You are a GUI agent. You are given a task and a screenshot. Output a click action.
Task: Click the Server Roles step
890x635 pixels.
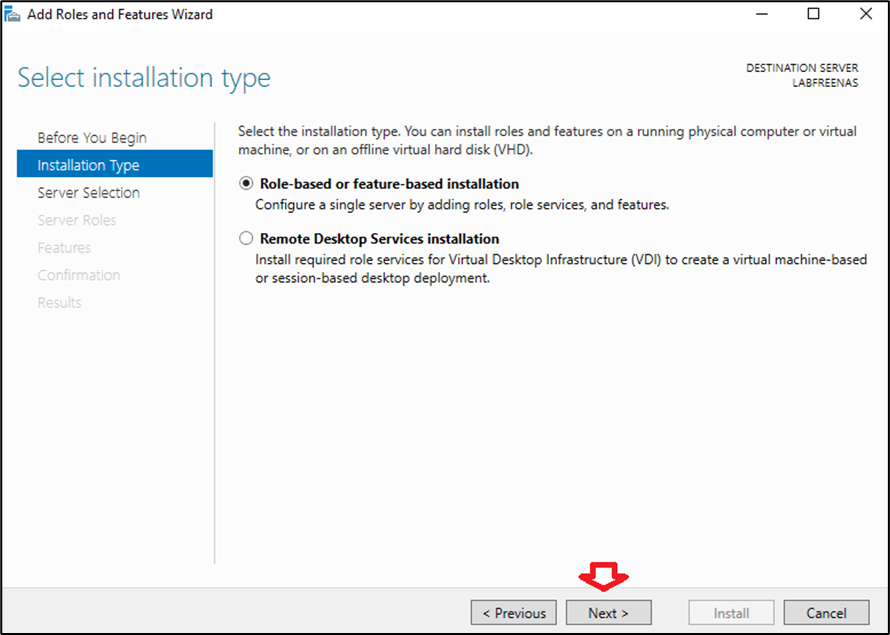click(x=77, y=220)
